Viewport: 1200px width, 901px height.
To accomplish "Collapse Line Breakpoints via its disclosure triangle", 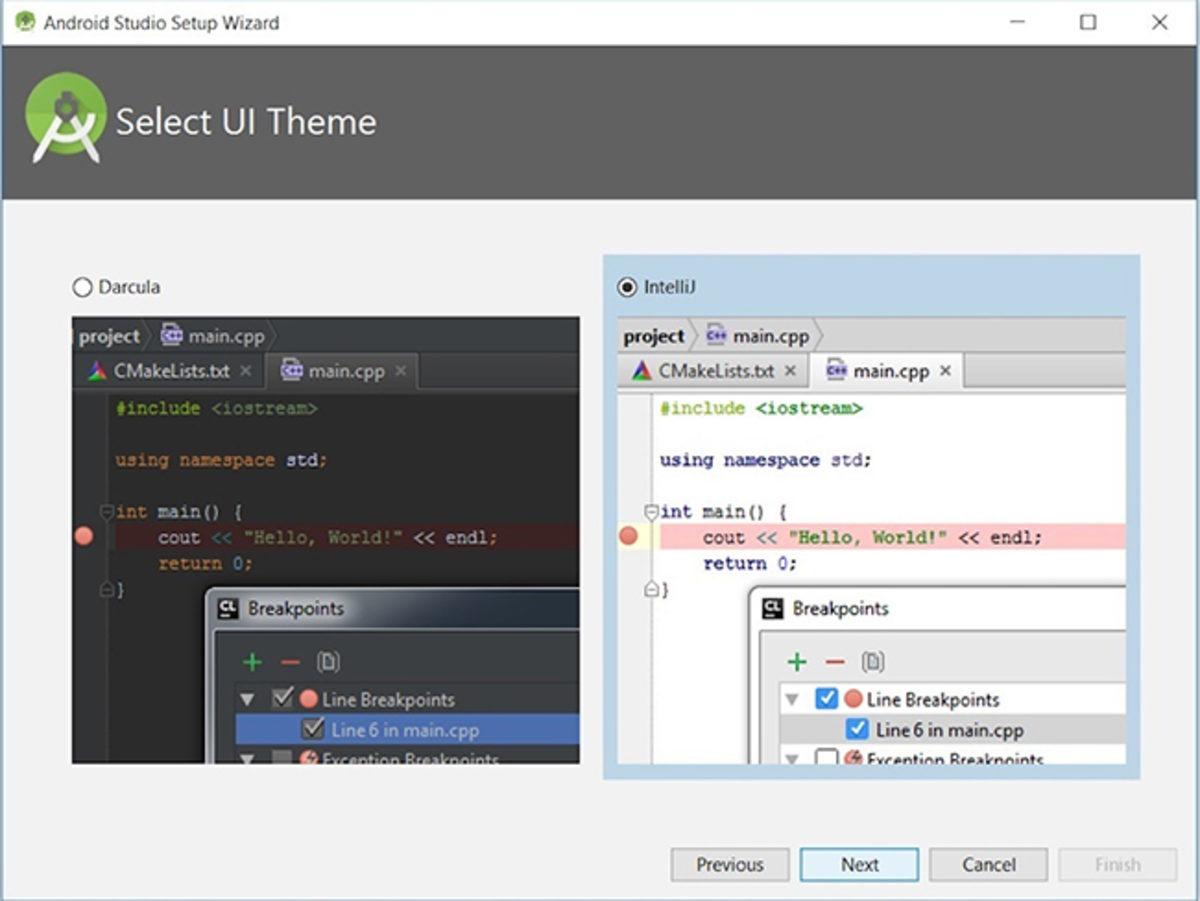I will (792, 699).
